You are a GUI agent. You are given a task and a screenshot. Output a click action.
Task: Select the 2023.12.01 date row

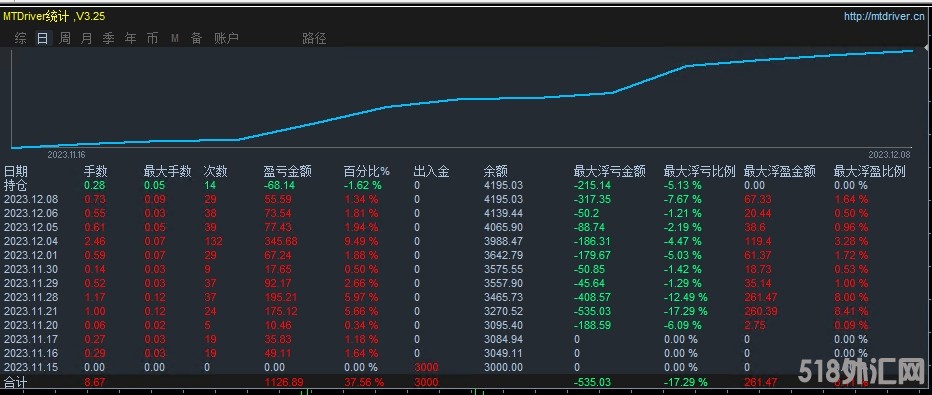(31, 255)
